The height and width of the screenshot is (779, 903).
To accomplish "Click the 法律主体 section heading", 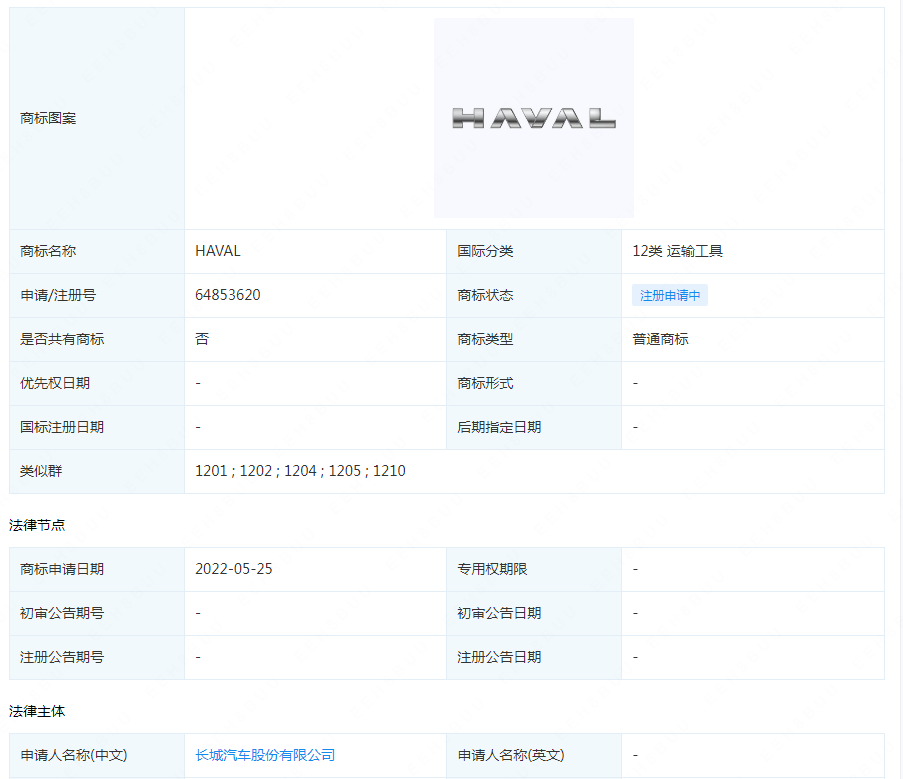I will click(37, 711).
